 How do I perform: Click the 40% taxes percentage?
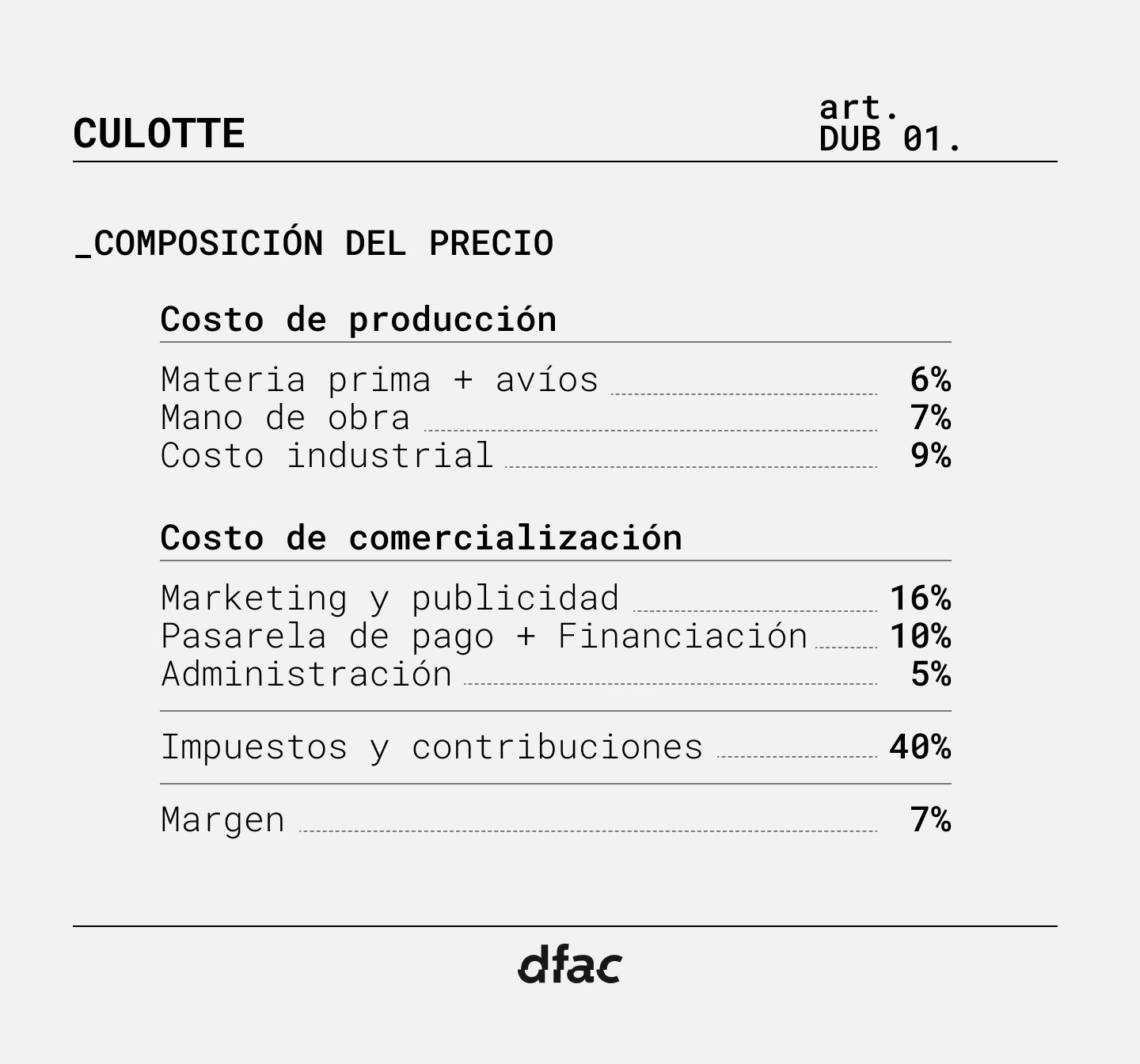pos(920,747)
